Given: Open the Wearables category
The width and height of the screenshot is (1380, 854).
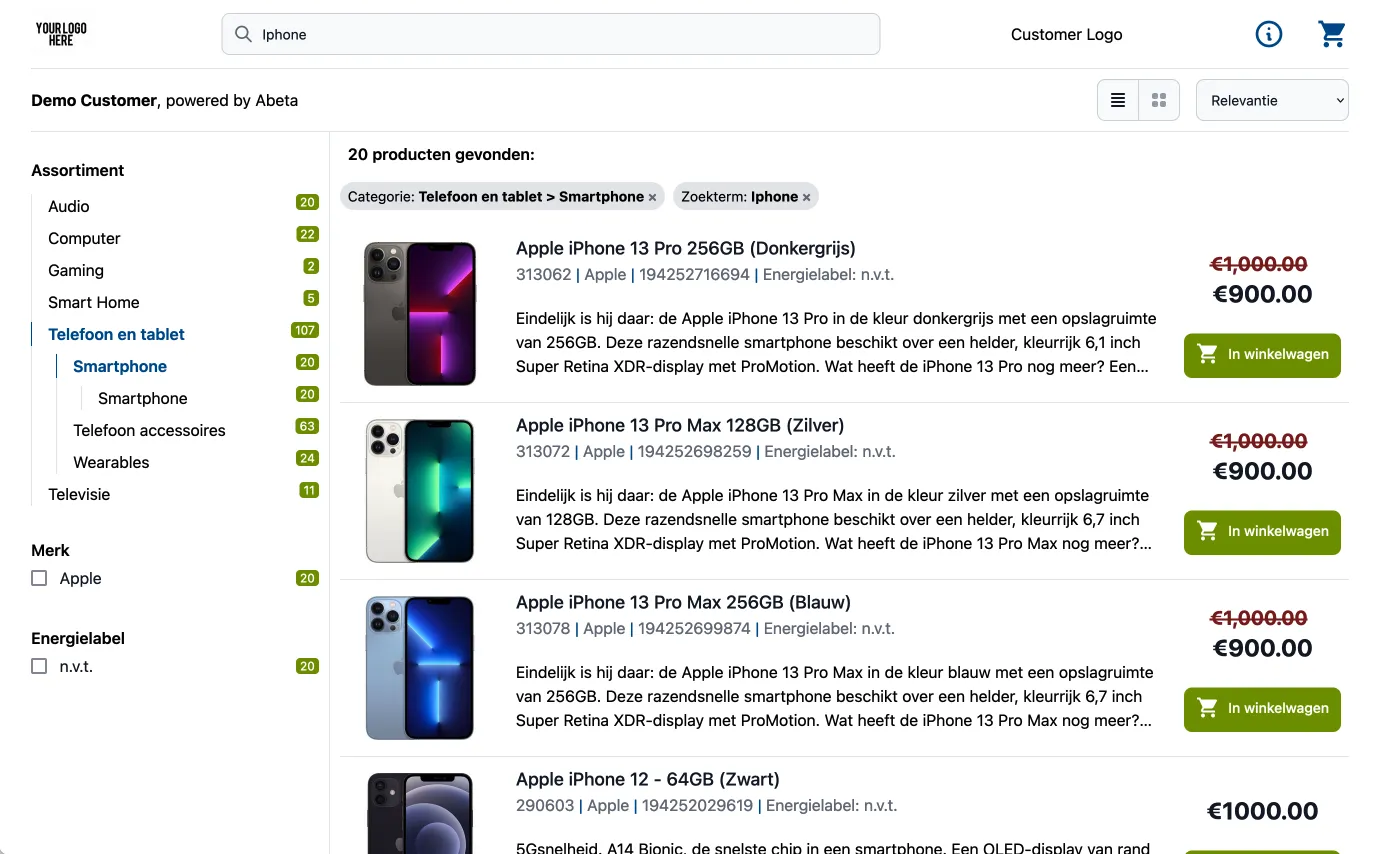Looking at the screenshot, I should click(111, 462).
